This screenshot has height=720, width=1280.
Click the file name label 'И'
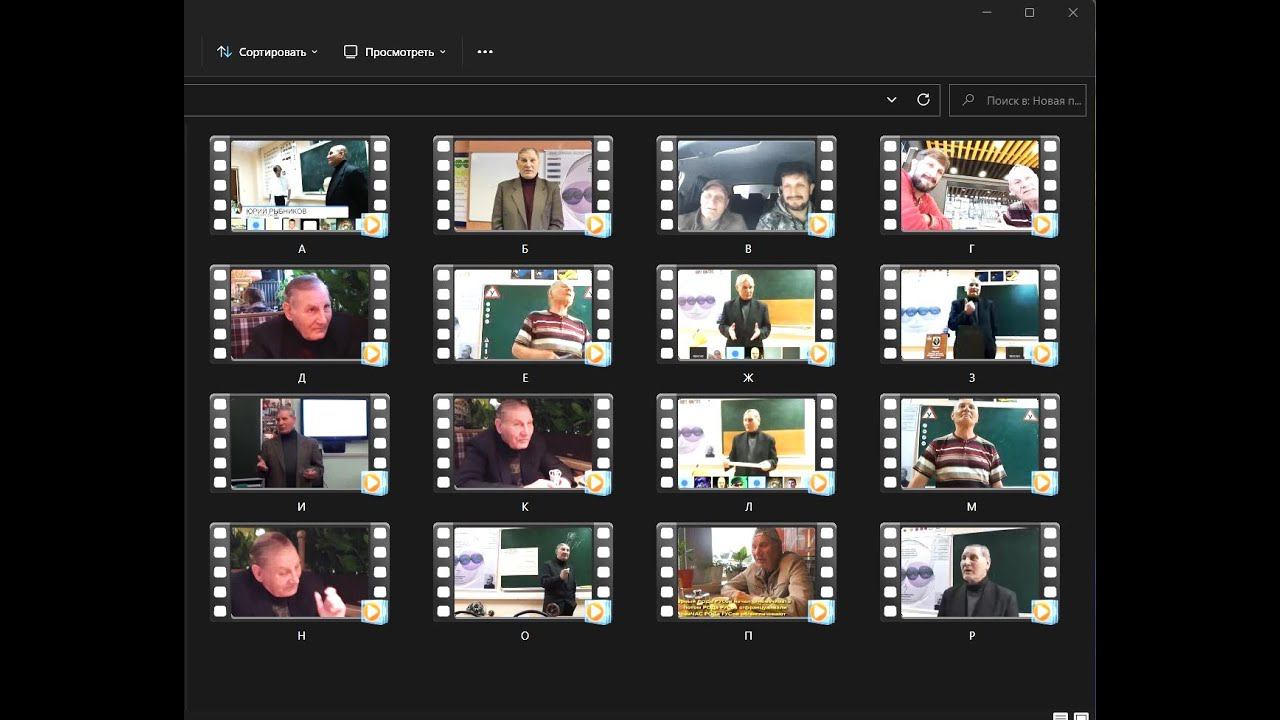(x=302, y=507)
